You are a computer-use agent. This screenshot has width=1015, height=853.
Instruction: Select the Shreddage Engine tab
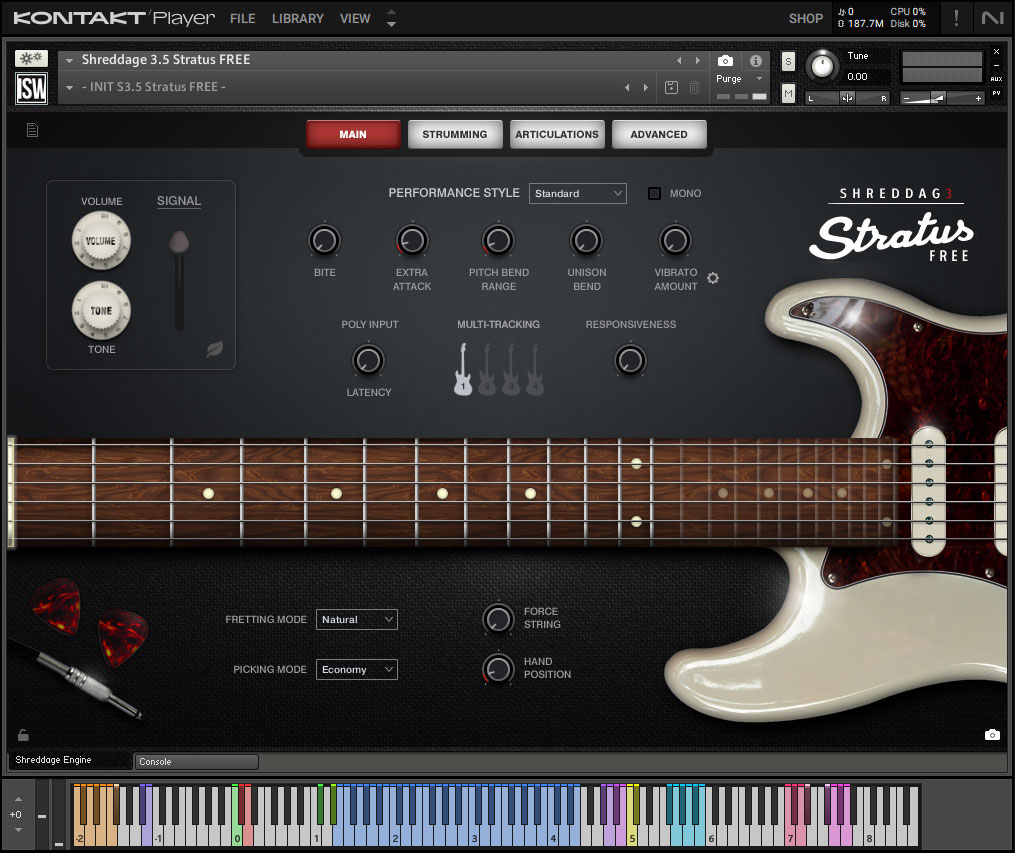pos(69,760)
